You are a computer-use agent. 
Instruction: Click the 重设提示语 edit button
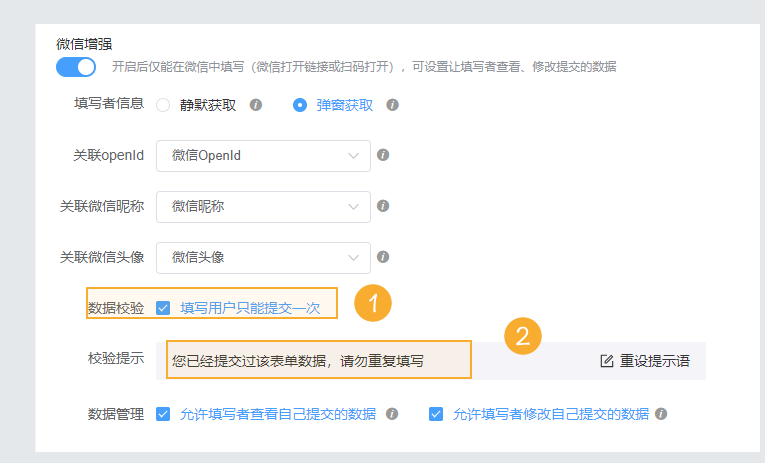point(645,361)
